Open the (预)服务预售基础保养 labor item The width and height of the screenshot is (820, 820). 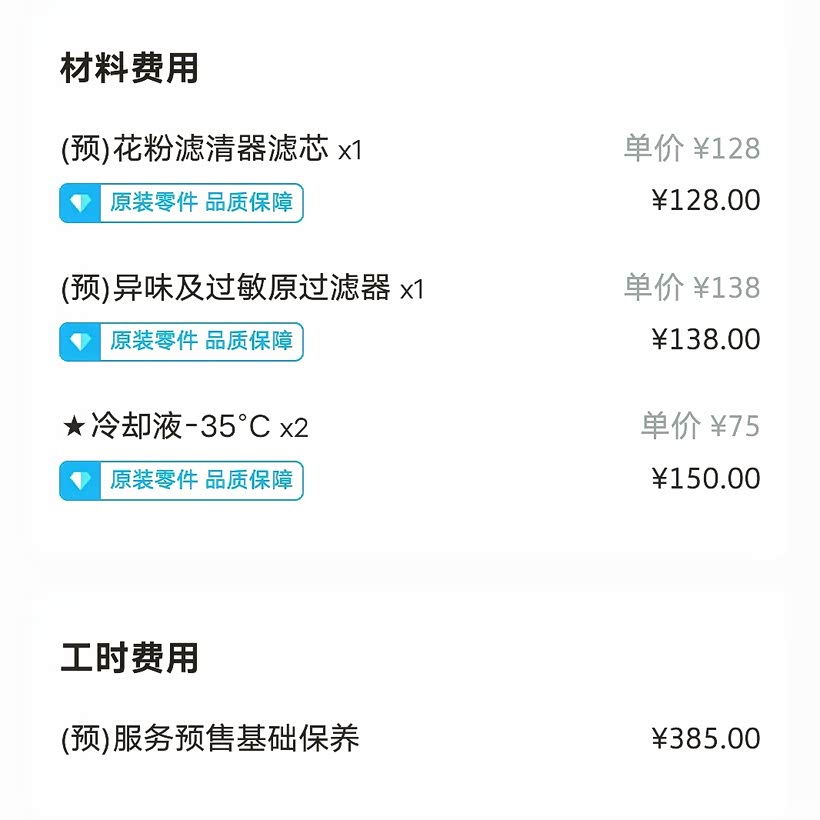pos(210,739)
